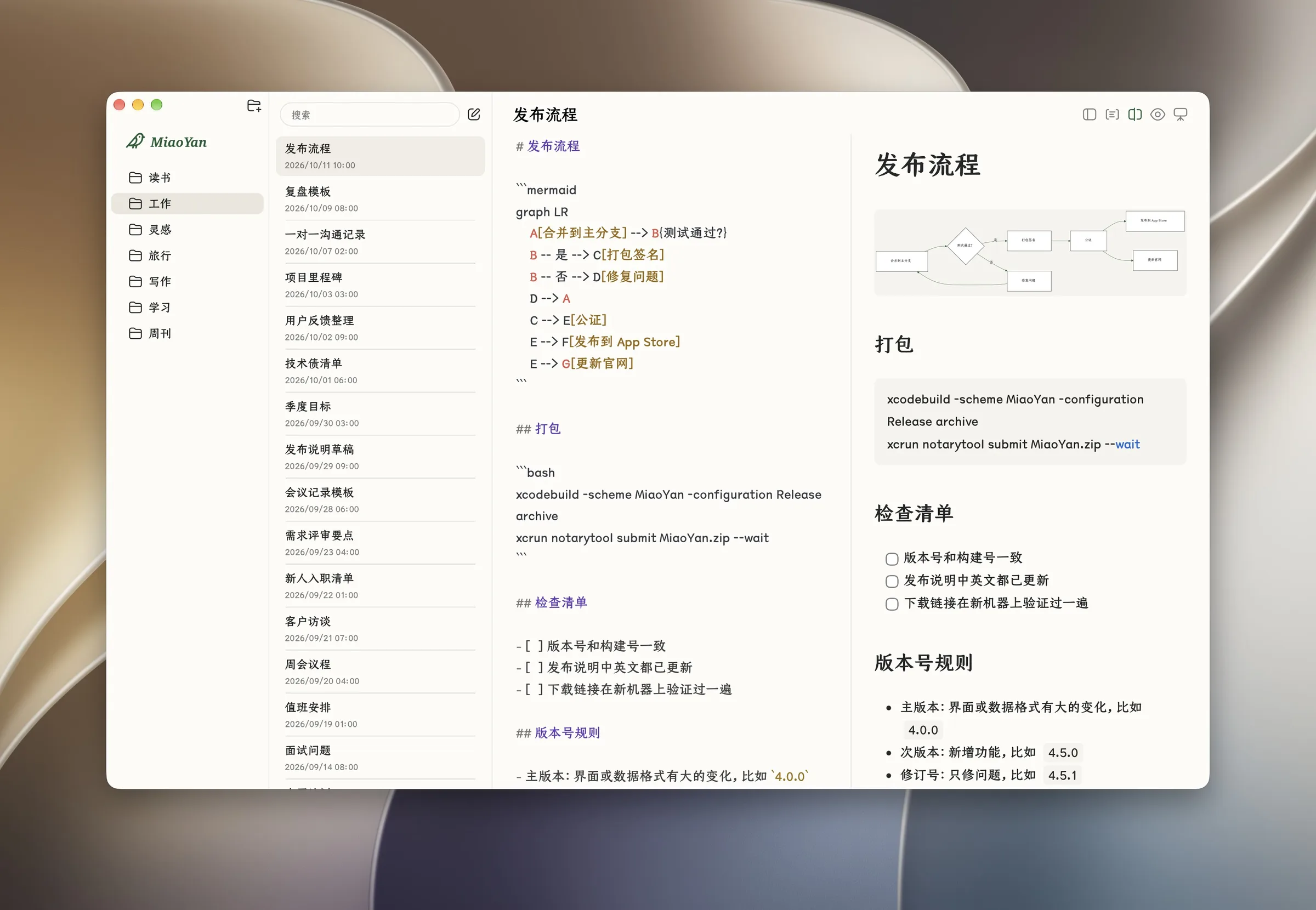Click the folder icon next to 工作
The image size is (1316, 910).
pos(135,203)
